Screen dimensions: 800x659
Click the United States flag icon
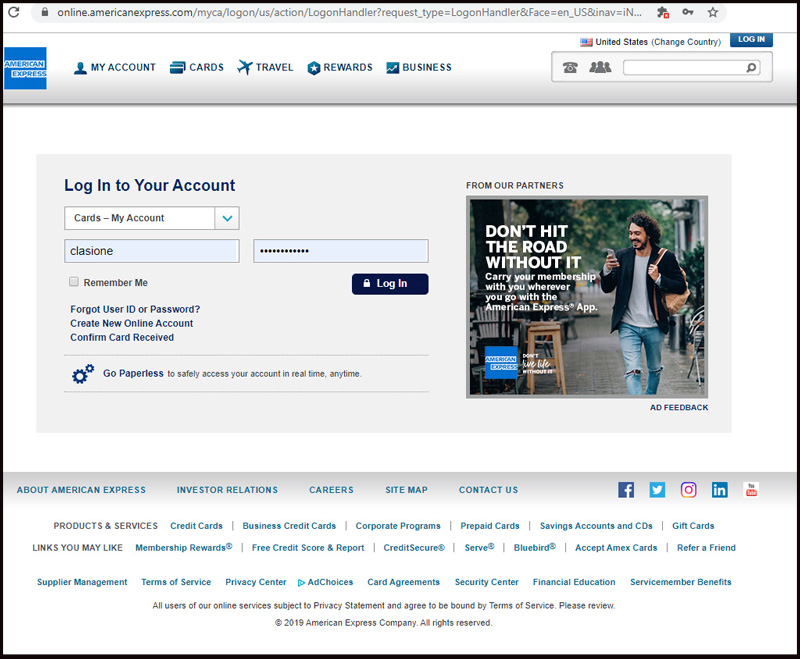click(x=586, y=42)
